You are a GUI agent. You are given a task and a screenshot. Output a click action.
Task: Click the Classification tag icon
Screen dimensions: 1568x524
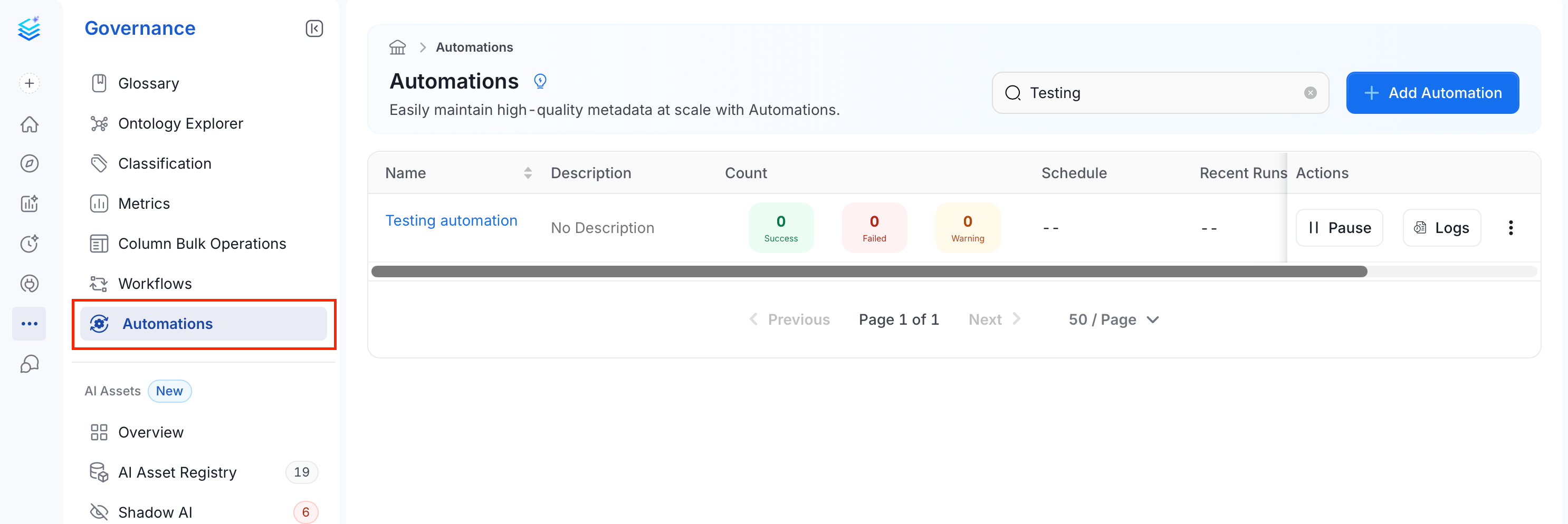point(99,163)
